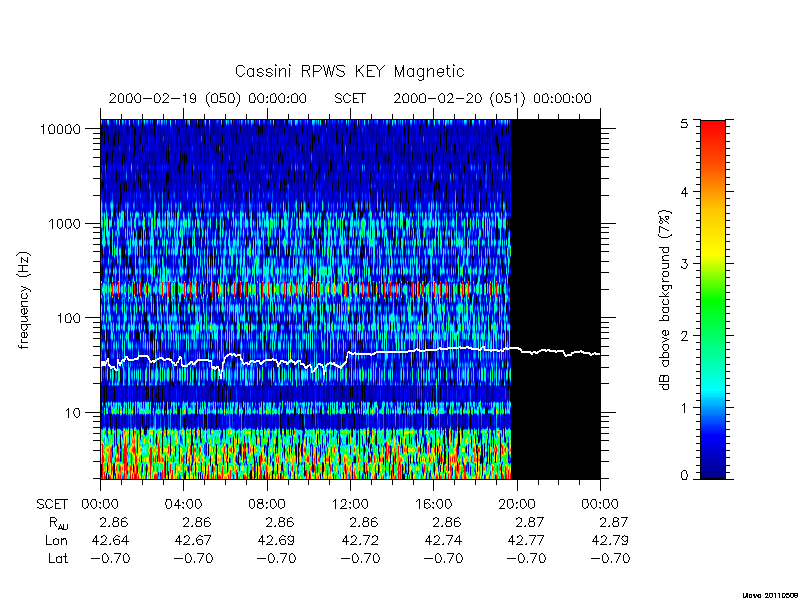This screenshot has width=800, height=600.
Task: Click the 08:00 time tick label
Action: click(x=267, y=505)
